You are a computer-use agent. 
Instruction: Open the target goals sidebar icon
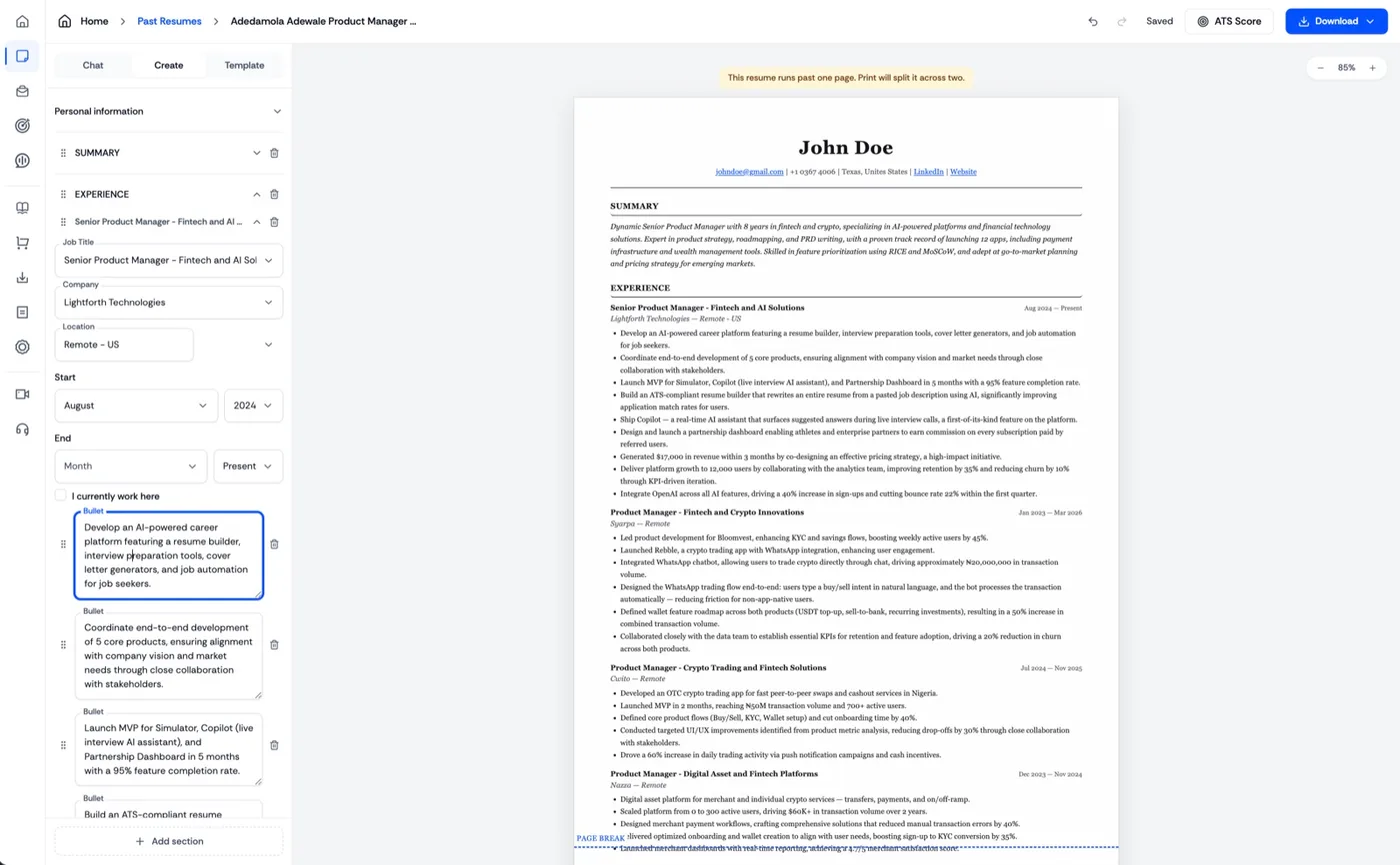pos(22,125)
